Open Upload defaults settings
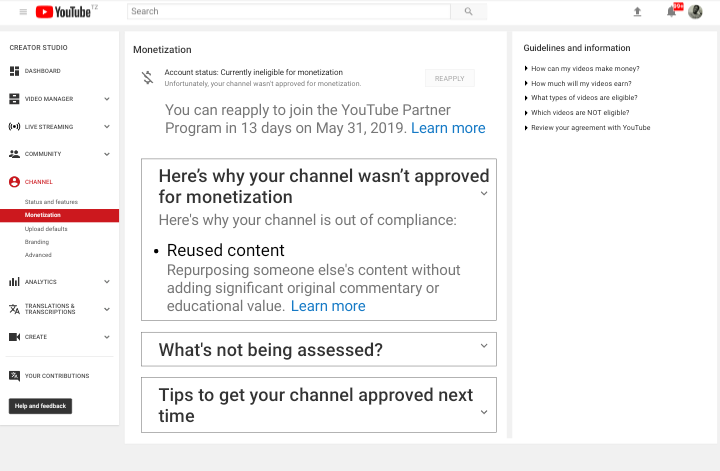The width and height of the screenshot is (720, 471). pyautogui.click(x=46, y=229)
